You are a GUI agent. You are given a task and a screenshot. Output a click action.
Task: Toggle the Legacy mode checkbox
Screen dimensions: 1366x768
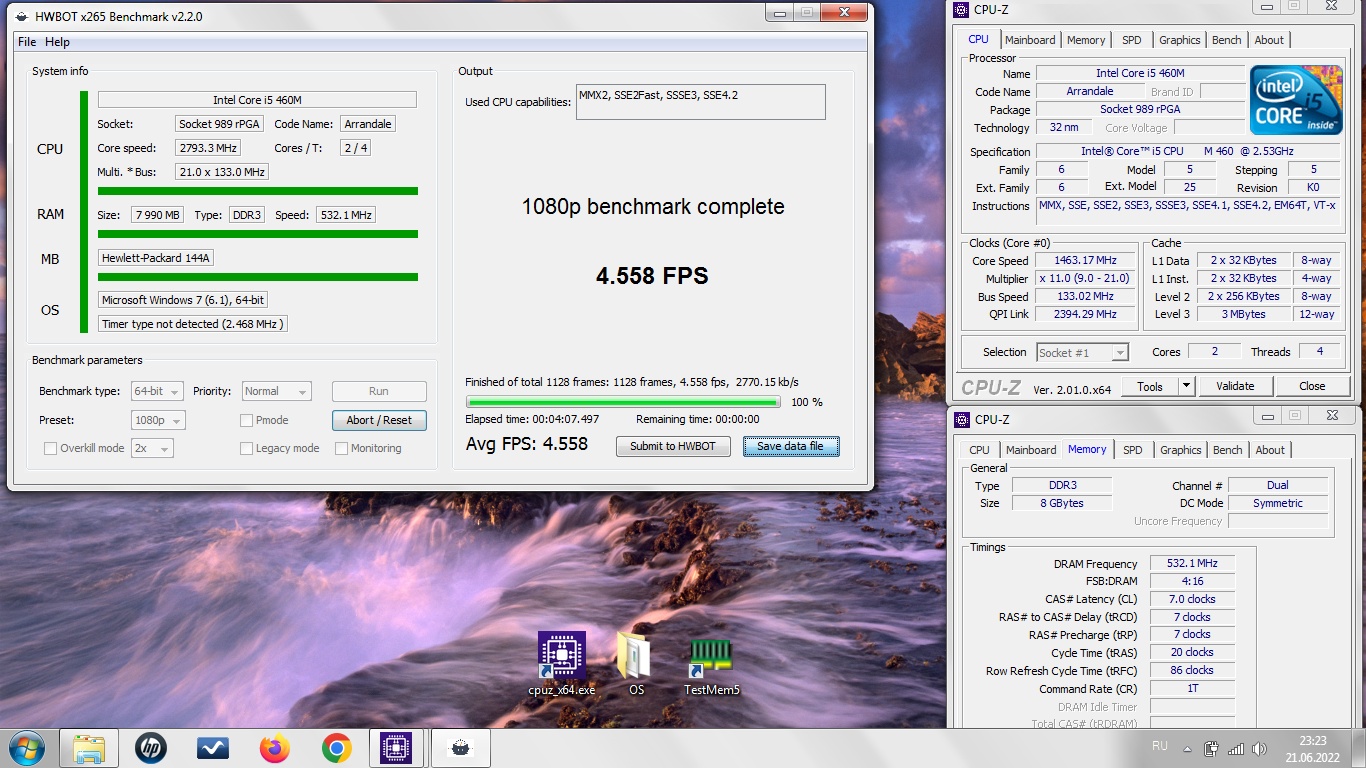(x=246, y=449)
